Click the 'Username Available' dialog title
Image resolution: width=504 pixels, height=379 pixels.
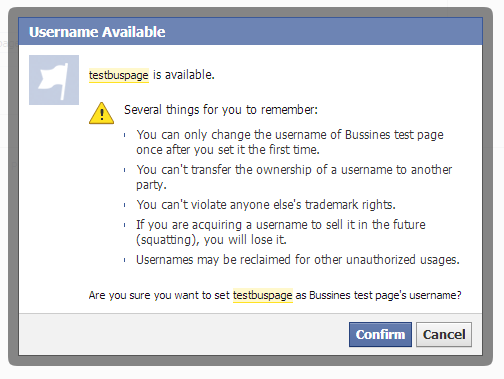[x=97, y=32]
